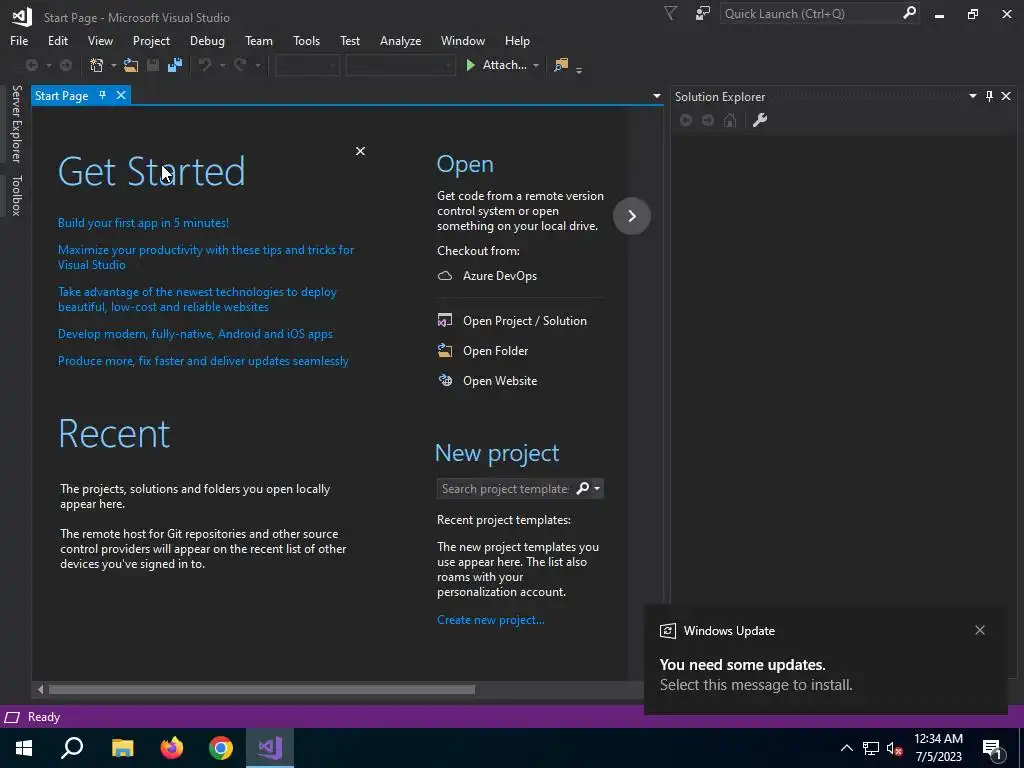Open 'Build your first app in 5 minutes!' link

point(143,223)
